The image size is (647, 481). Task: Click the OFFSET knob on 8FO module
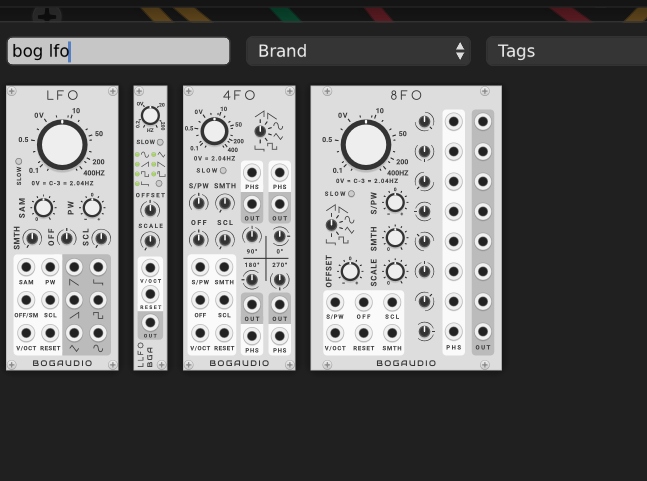[x=350, y=271]
